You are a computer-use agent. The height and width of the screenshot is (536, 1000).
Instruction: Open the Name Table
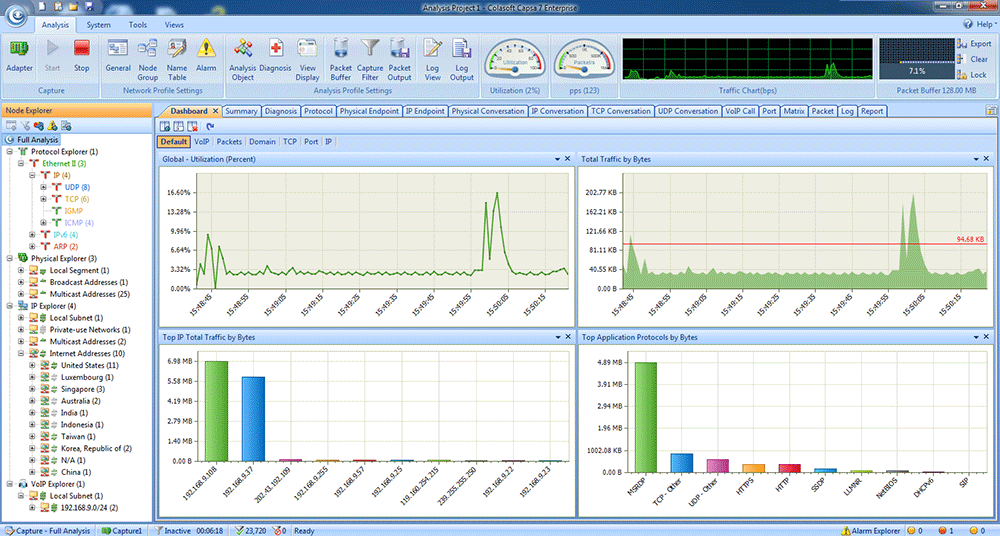(x=177, y=60)
